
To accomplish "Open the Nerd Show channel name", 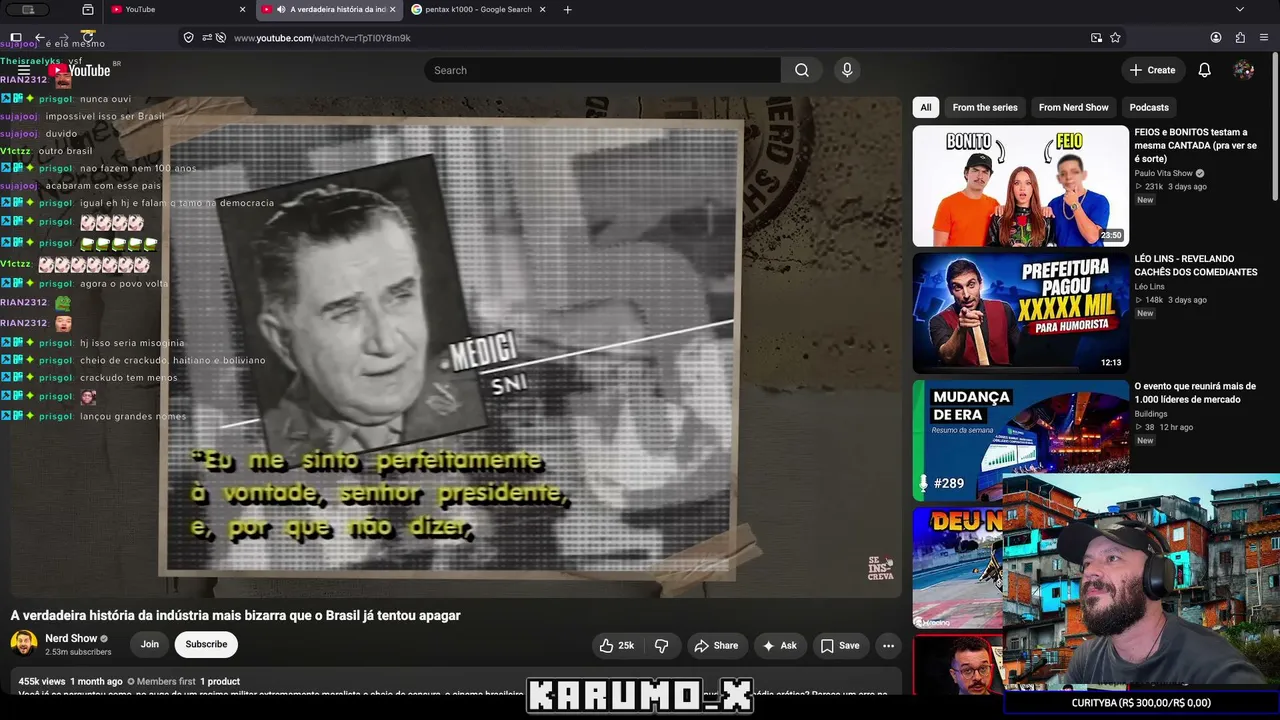I will [71, 638].
